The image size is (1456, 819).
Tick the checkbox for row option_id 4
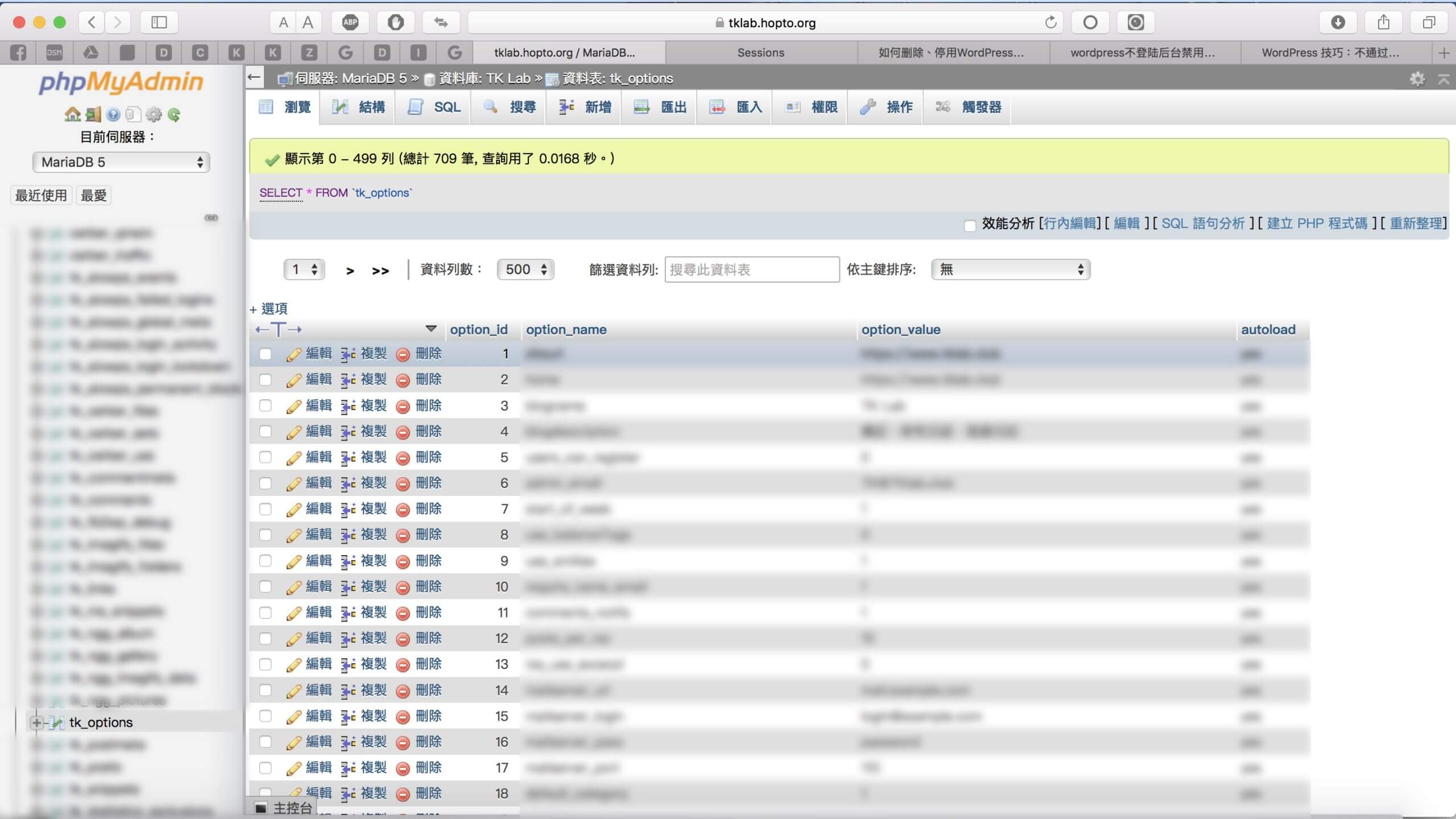[265, 431]
